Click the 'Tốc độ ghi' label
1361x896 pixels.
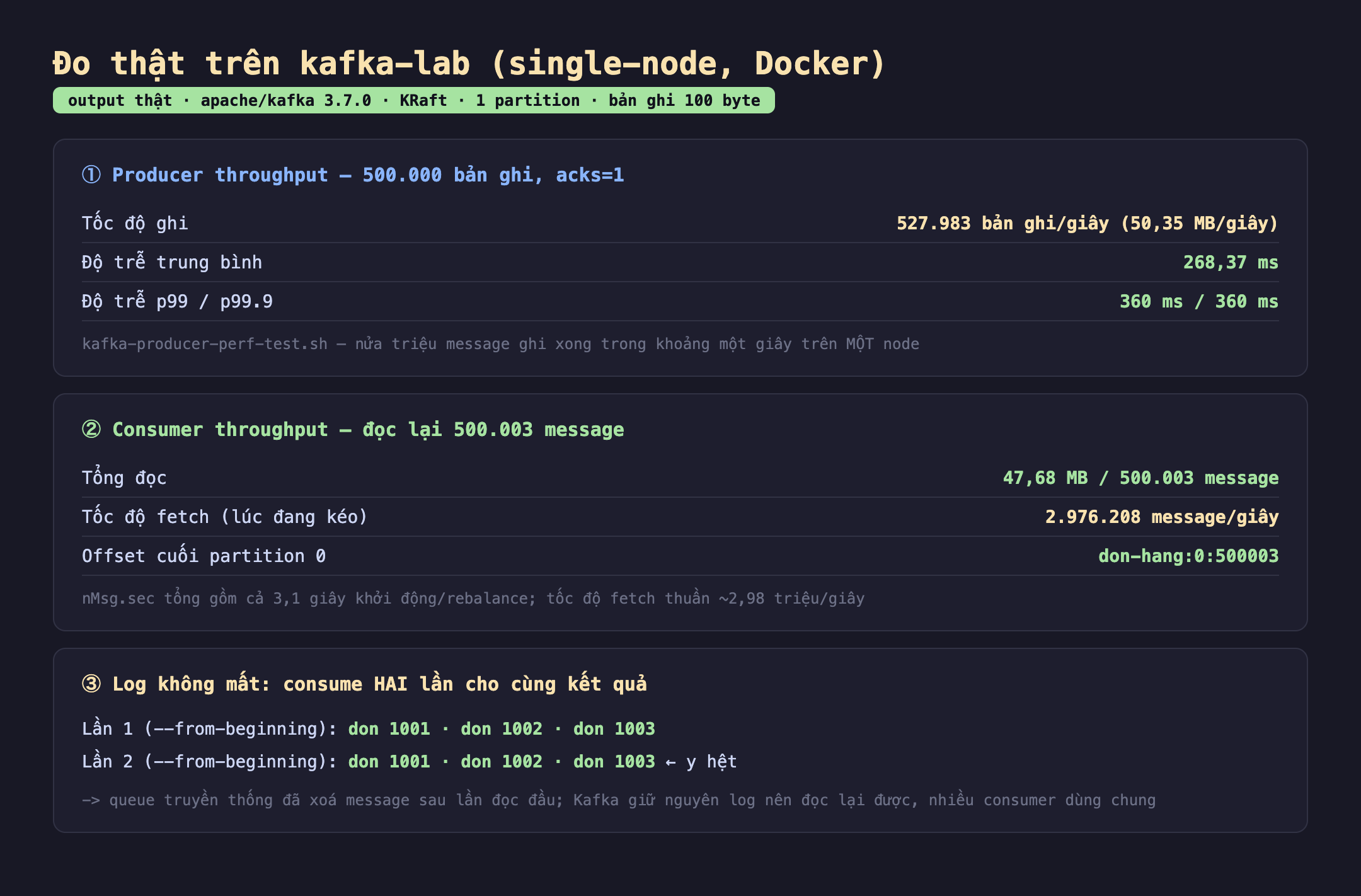click(135, 223)
